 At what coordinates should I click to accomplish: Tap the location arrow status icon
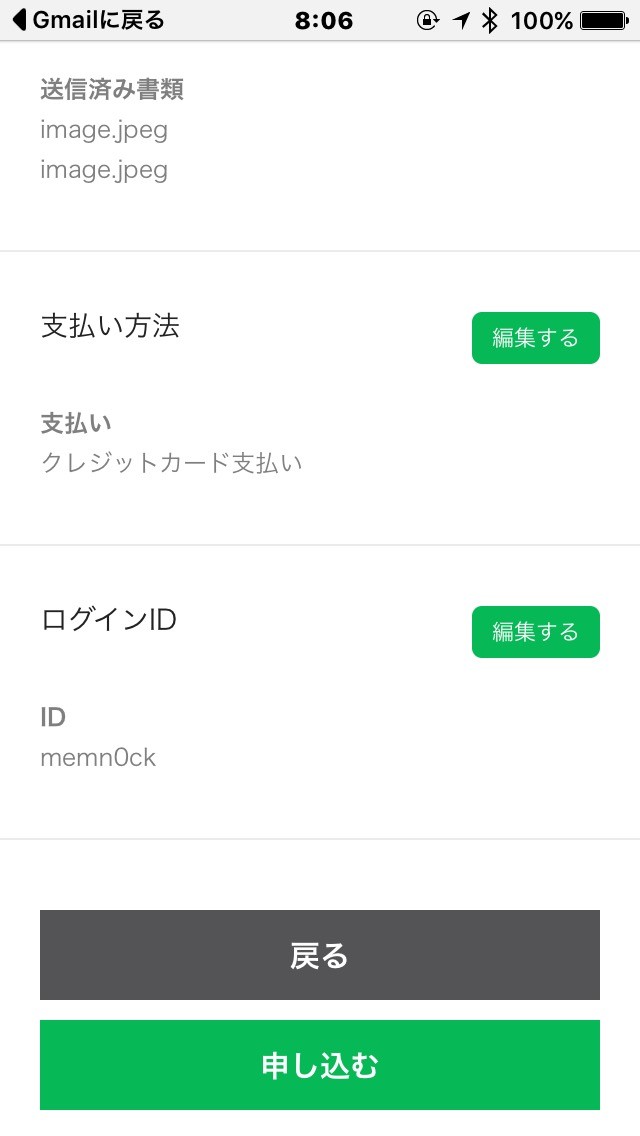point(461,20)
